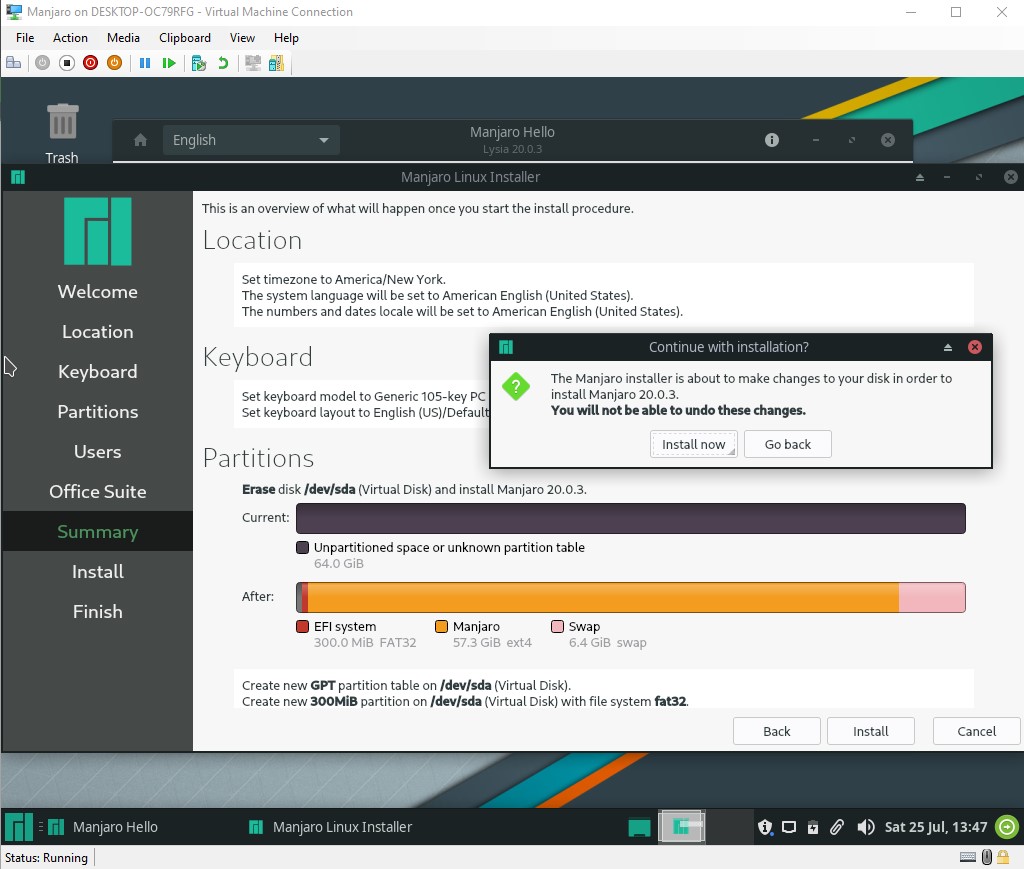Click the pink Swap segment in After bar
1024x869 pixels.
931,597
